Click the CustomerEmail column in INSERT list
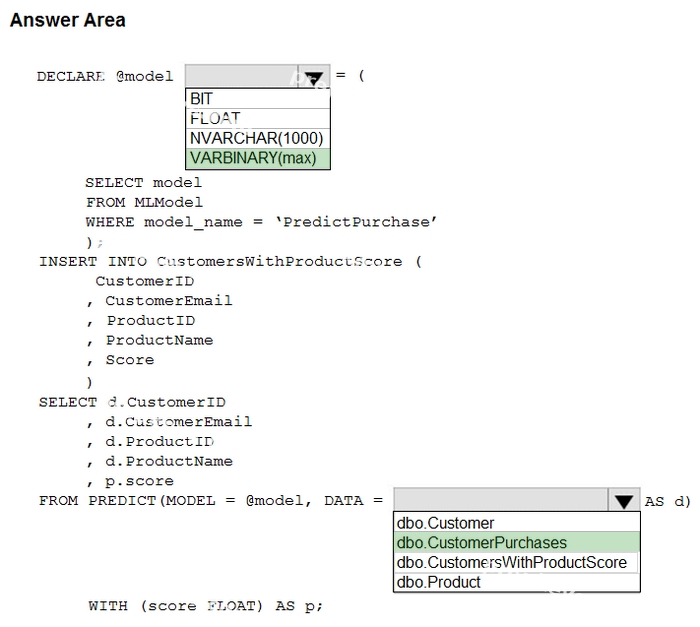The width and height of the screenshot is (700, 627). click(169, 301)
